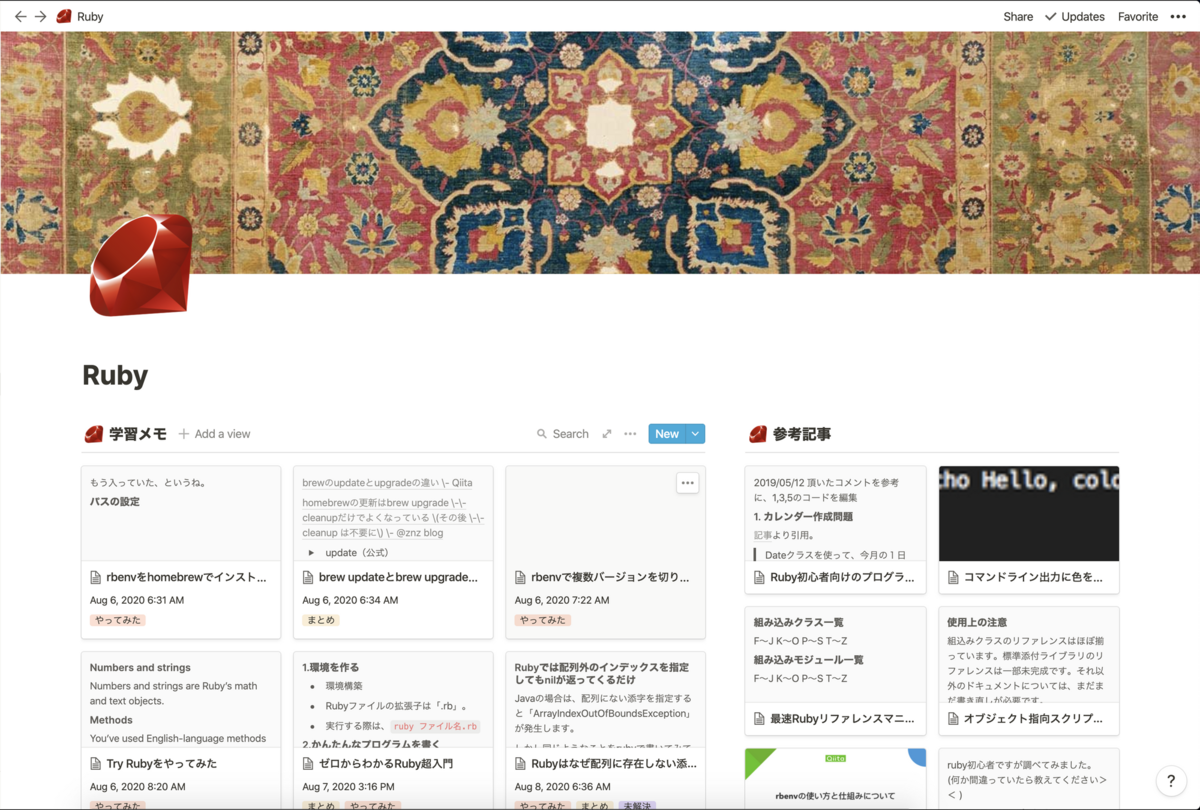Screen dimensions: 1200x810
Task: Click the 1. カレンダー作成問題 heading
Action: (x=803, y=517)
